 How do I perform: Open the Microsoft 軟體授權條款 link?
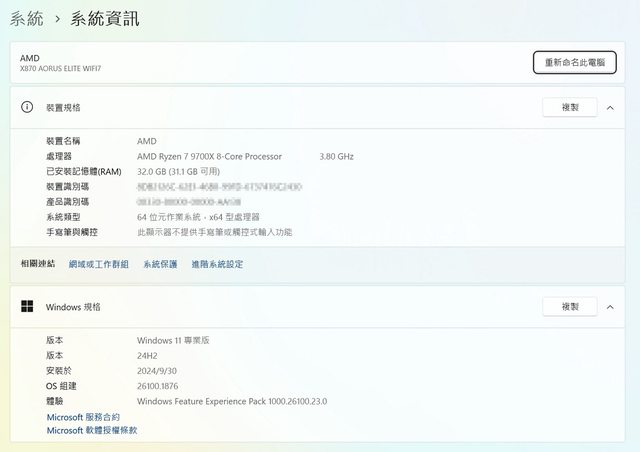click(x=92, y=430)
